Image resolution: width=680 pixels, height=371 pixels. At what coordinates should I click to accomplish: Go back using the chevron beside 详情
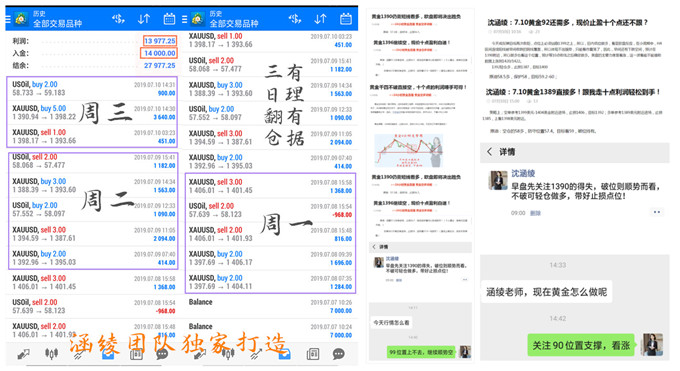click(489, 151)
